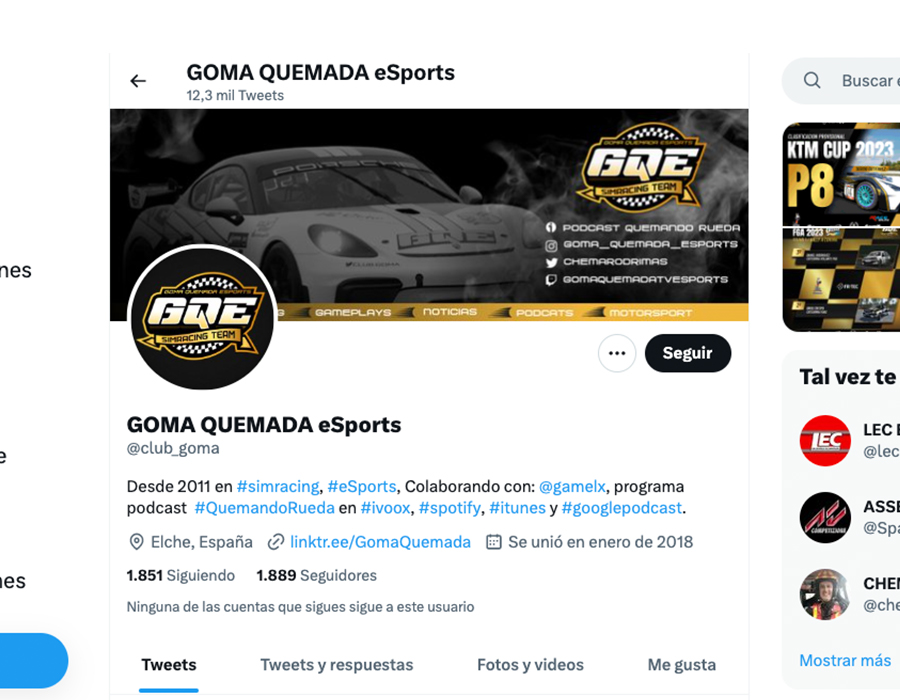Screen dimensions: 900x700
Task: Select the Me gusta tab
Action: point(681,664)
